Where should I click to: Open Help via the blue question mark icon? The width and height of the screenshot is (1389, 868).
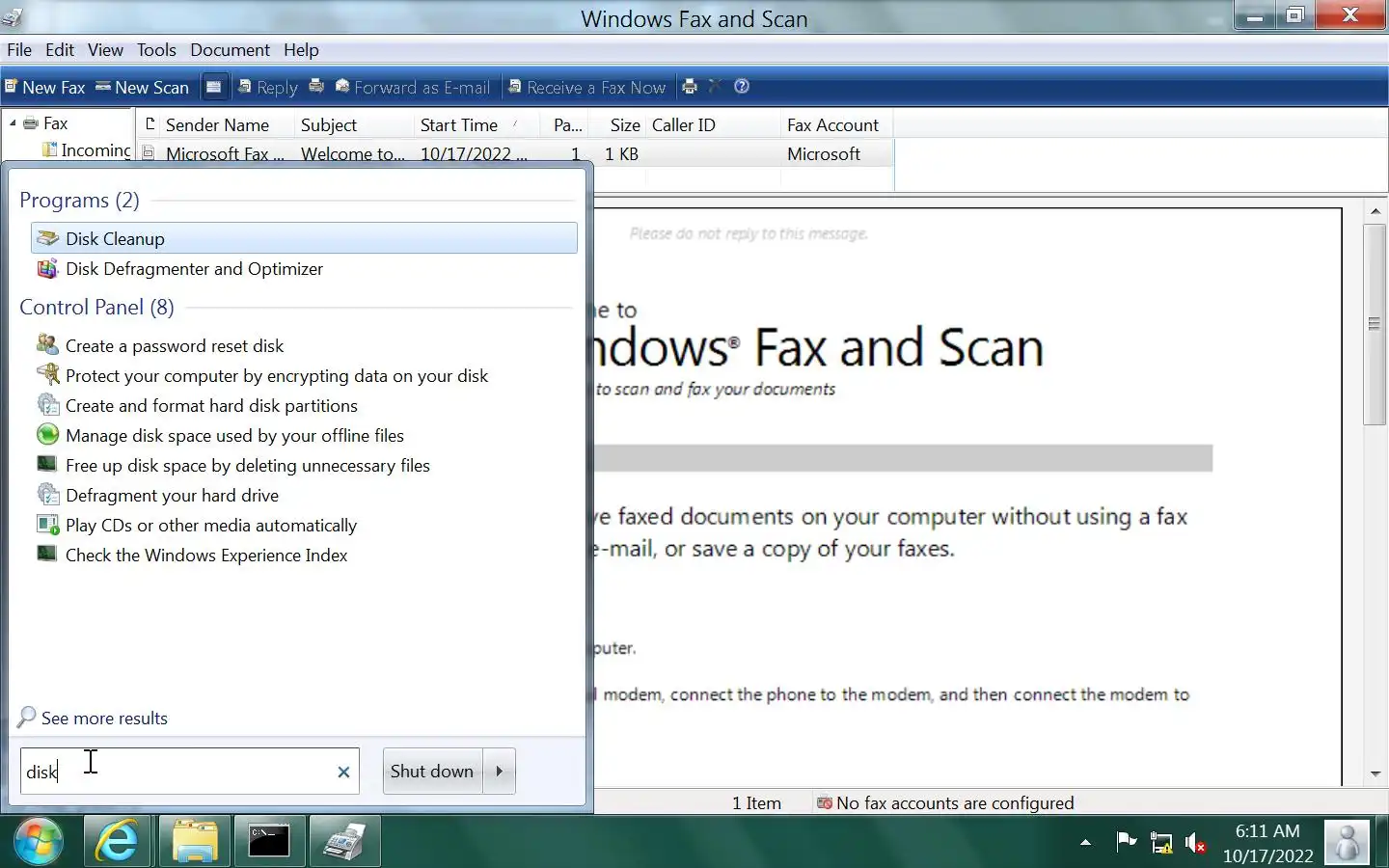click(742, 86)
